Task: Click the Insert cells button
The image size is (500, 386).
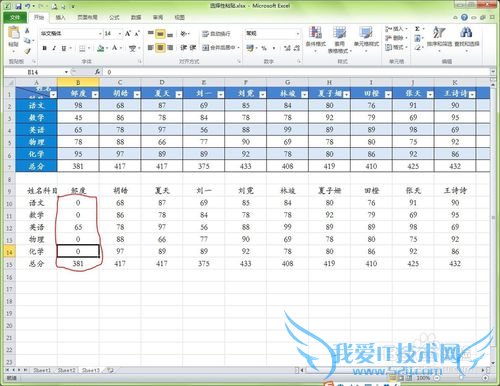Action: [396, 29]
